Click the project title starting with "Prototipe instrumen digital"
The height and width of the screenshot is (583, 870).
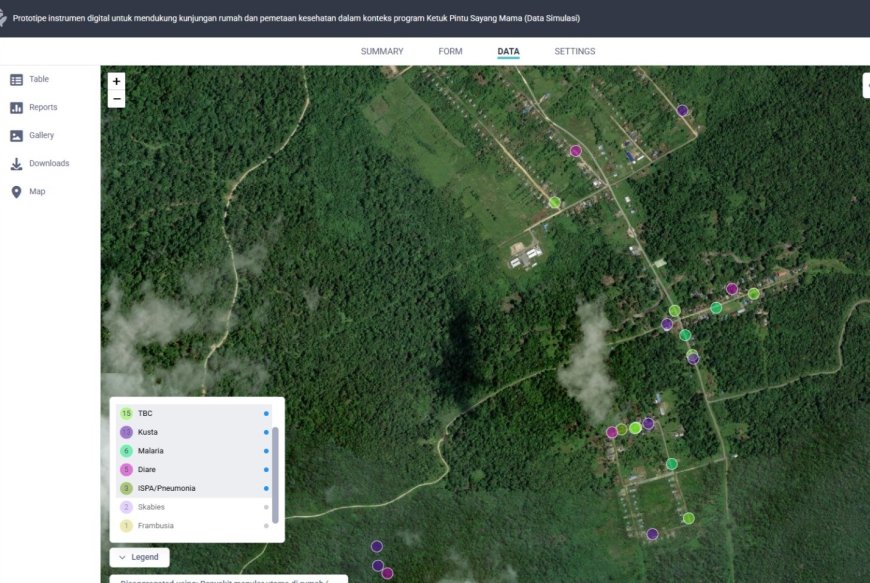pyautogui.click(x=296, y=18)
